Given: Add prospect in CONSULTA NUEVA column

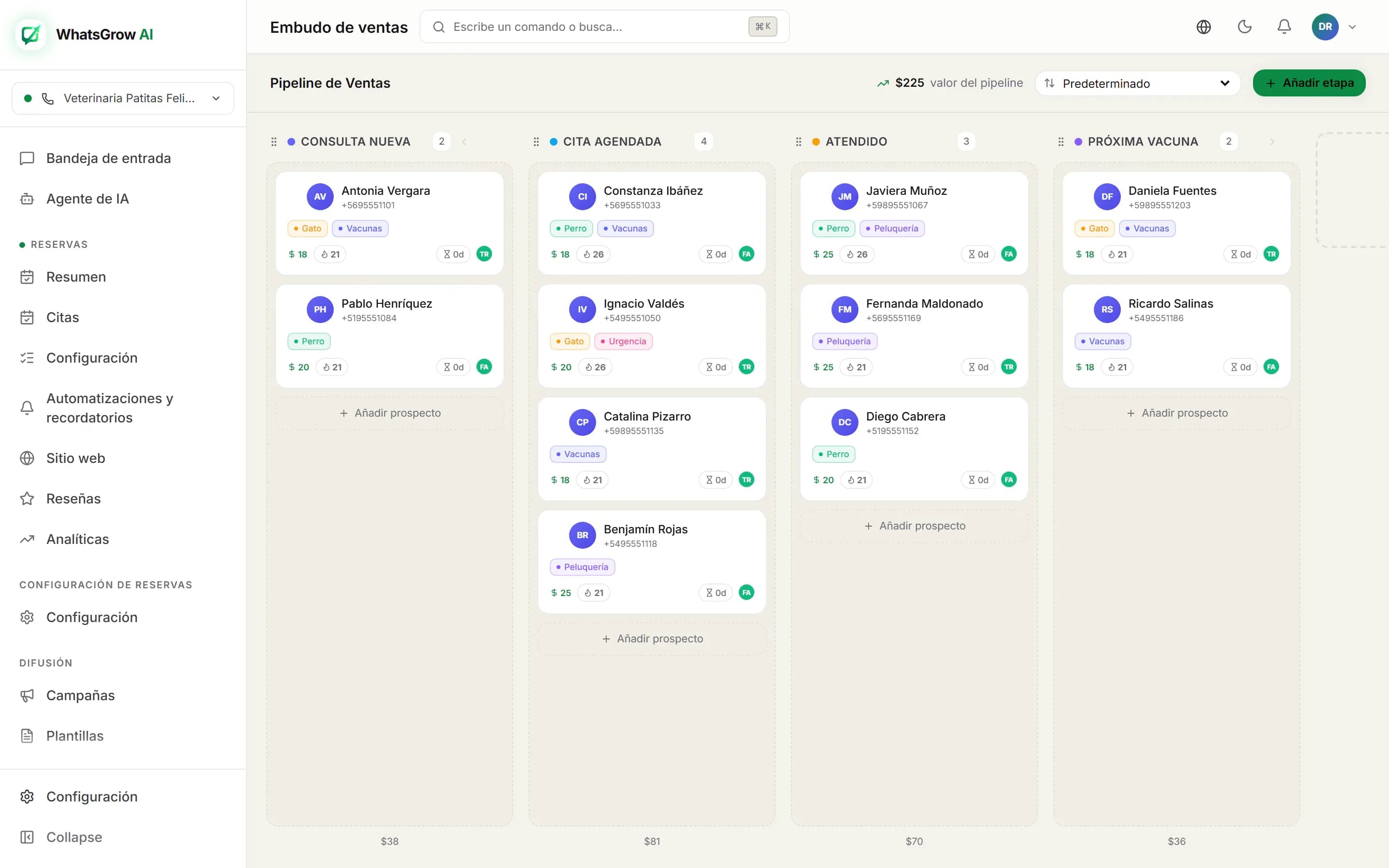Looking at the screenshot, I should 390,413.
